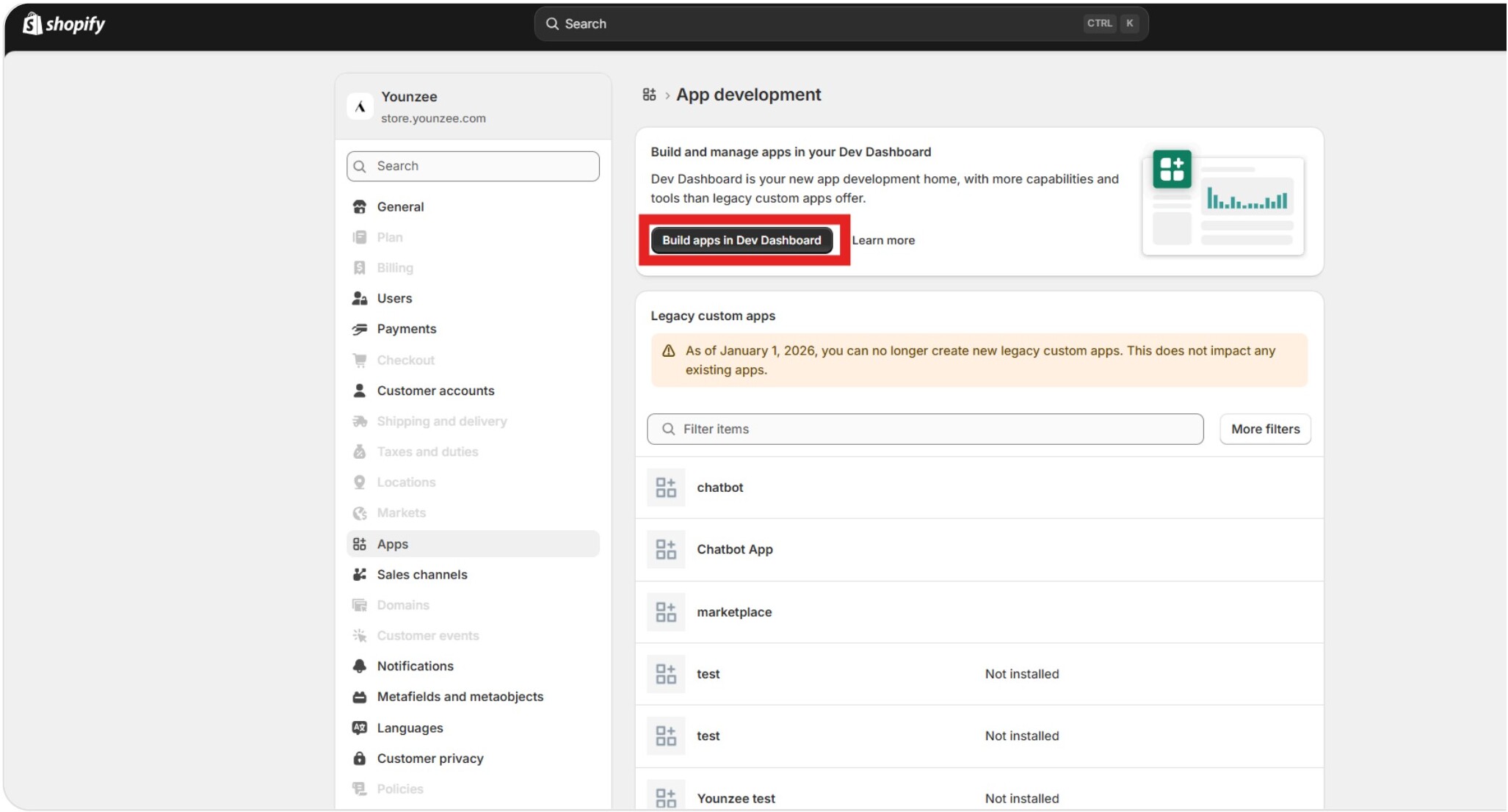
Task: Click the Younzee store avatar icon
Action: pos(360,107)
